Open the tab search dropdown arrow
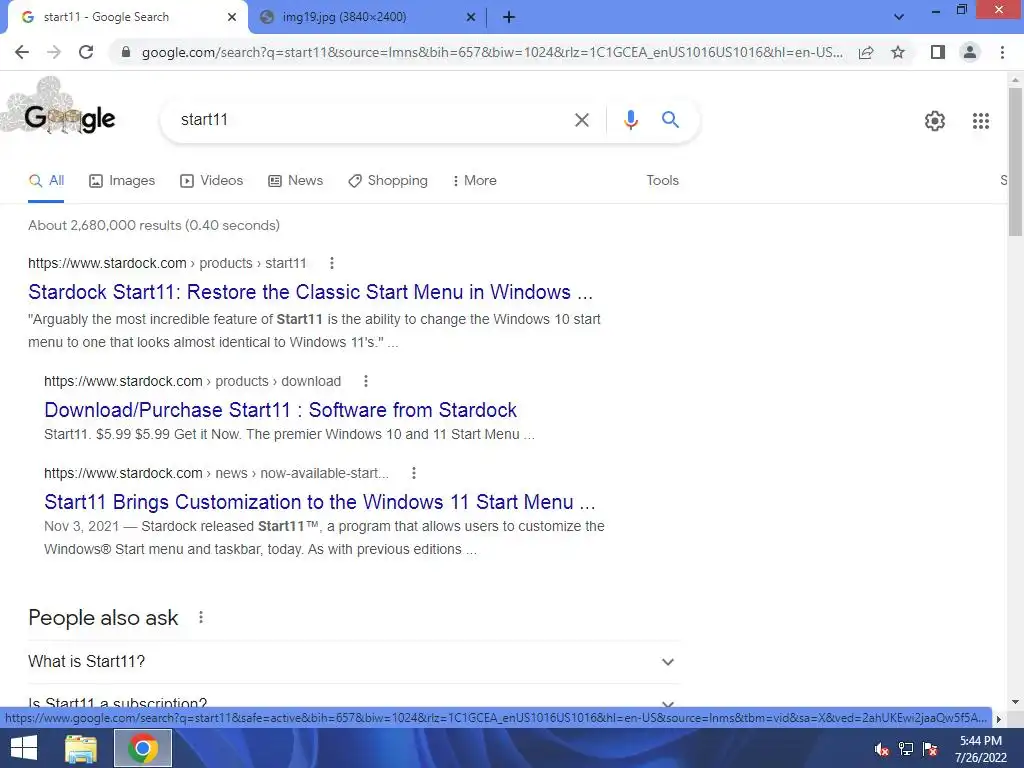Screen dimensions: 1024x768 click(x=899, y=17)
